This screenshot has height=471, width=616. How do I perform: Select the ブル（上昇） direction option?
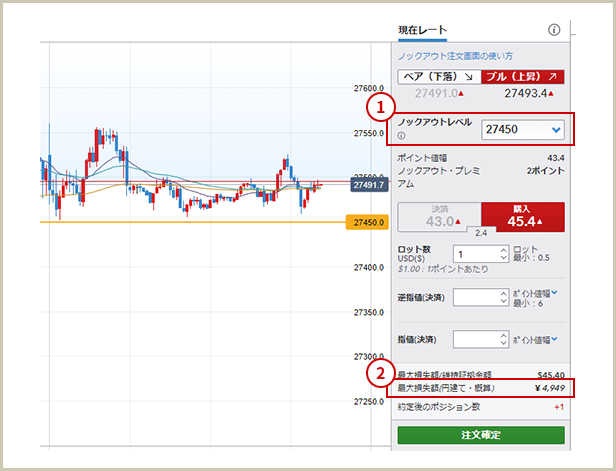pyautogui.click(x=522, y=76)
